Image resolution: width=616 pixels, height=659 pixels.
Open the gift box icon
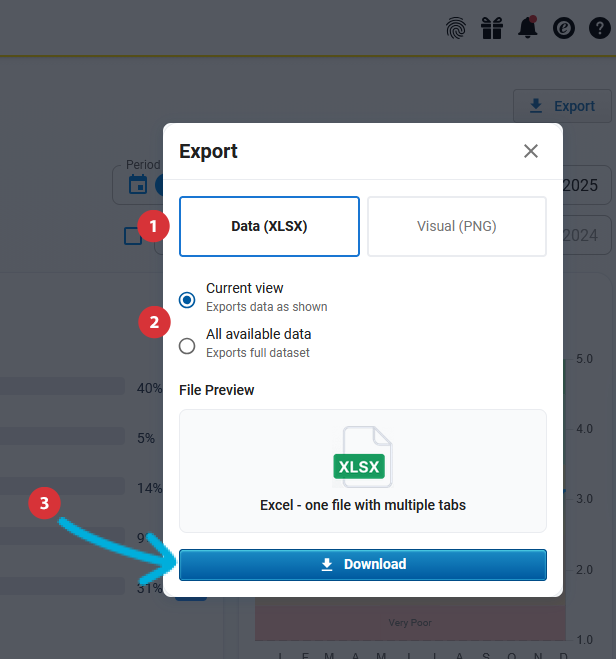(x=491, y=29)
